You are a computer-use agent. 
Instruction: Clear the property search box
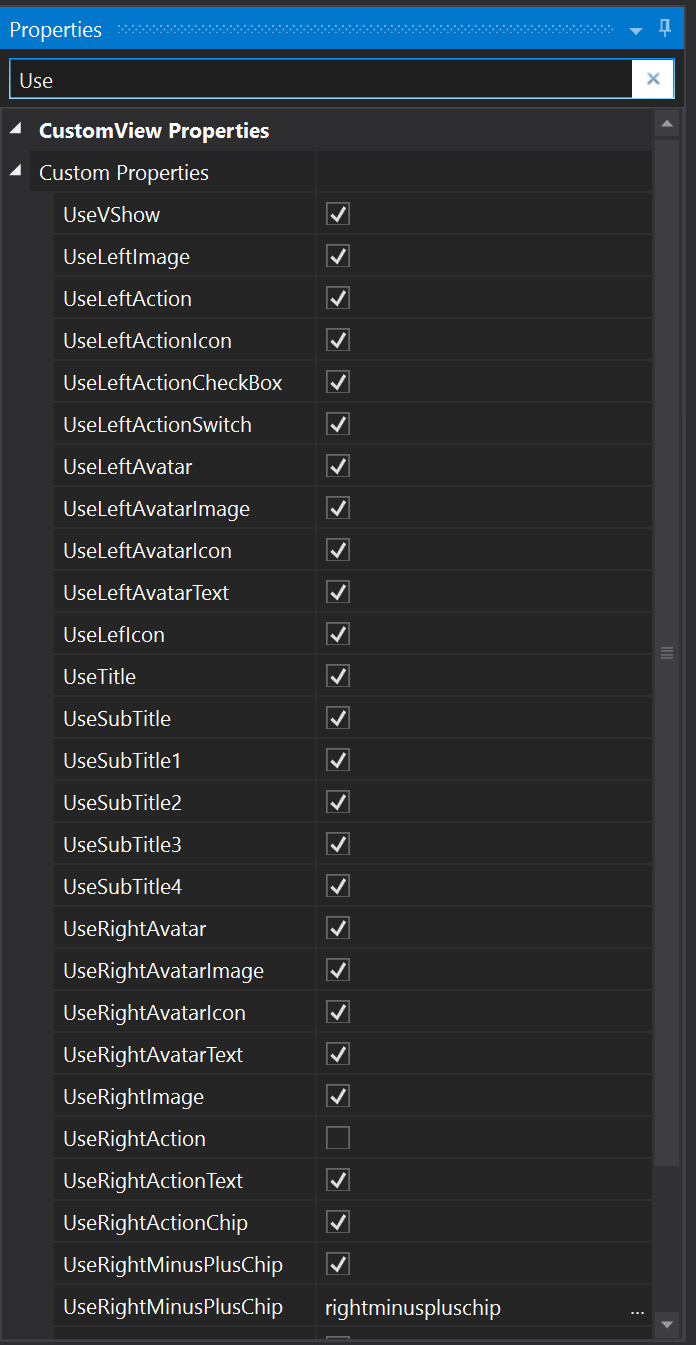point(653,80)
